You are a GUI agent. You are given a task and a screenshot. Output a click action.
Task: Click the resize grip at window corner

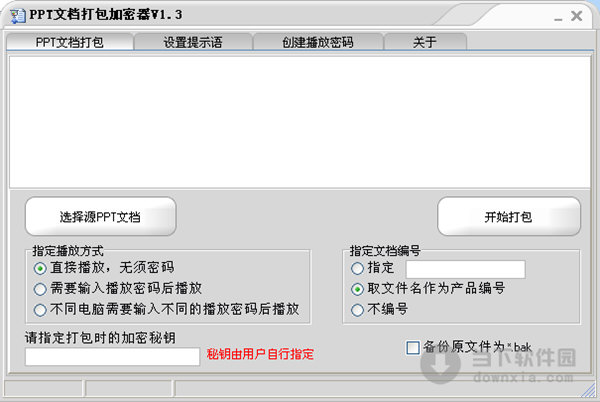tap(589, 391)
